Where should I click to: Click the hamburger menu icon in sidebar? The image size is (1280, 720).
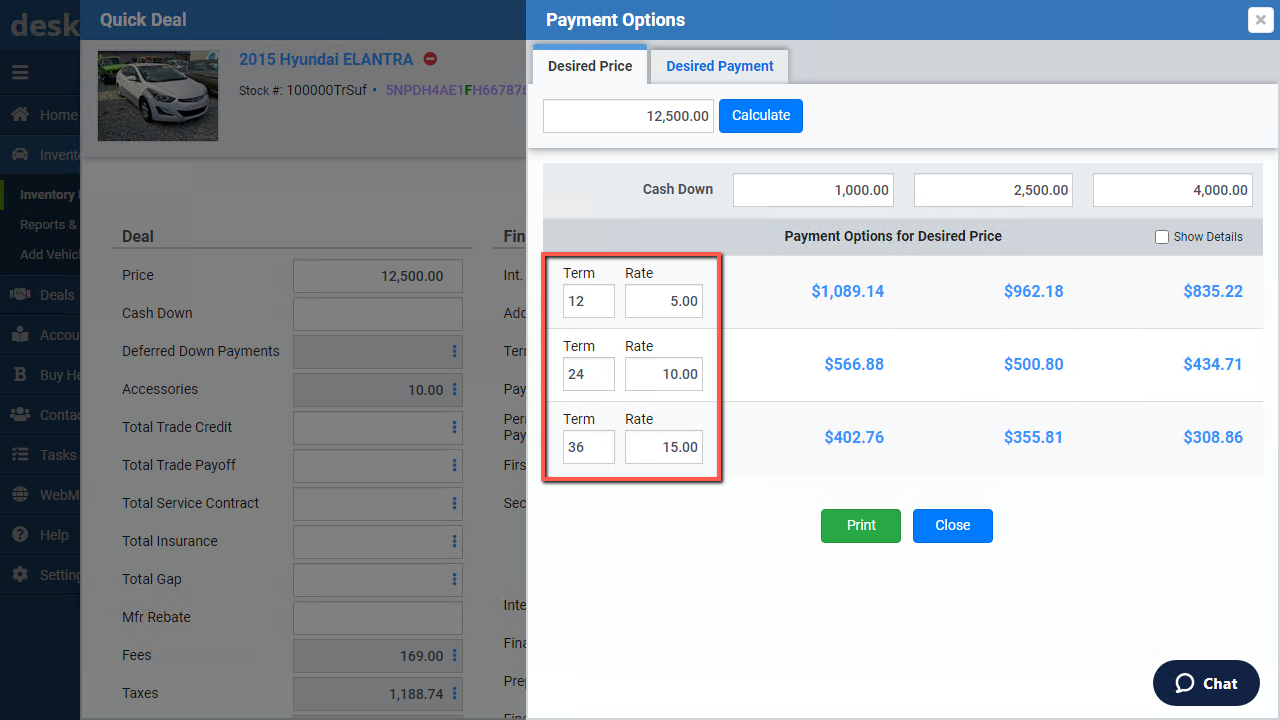pyautogui.click(x=20, y=73)
